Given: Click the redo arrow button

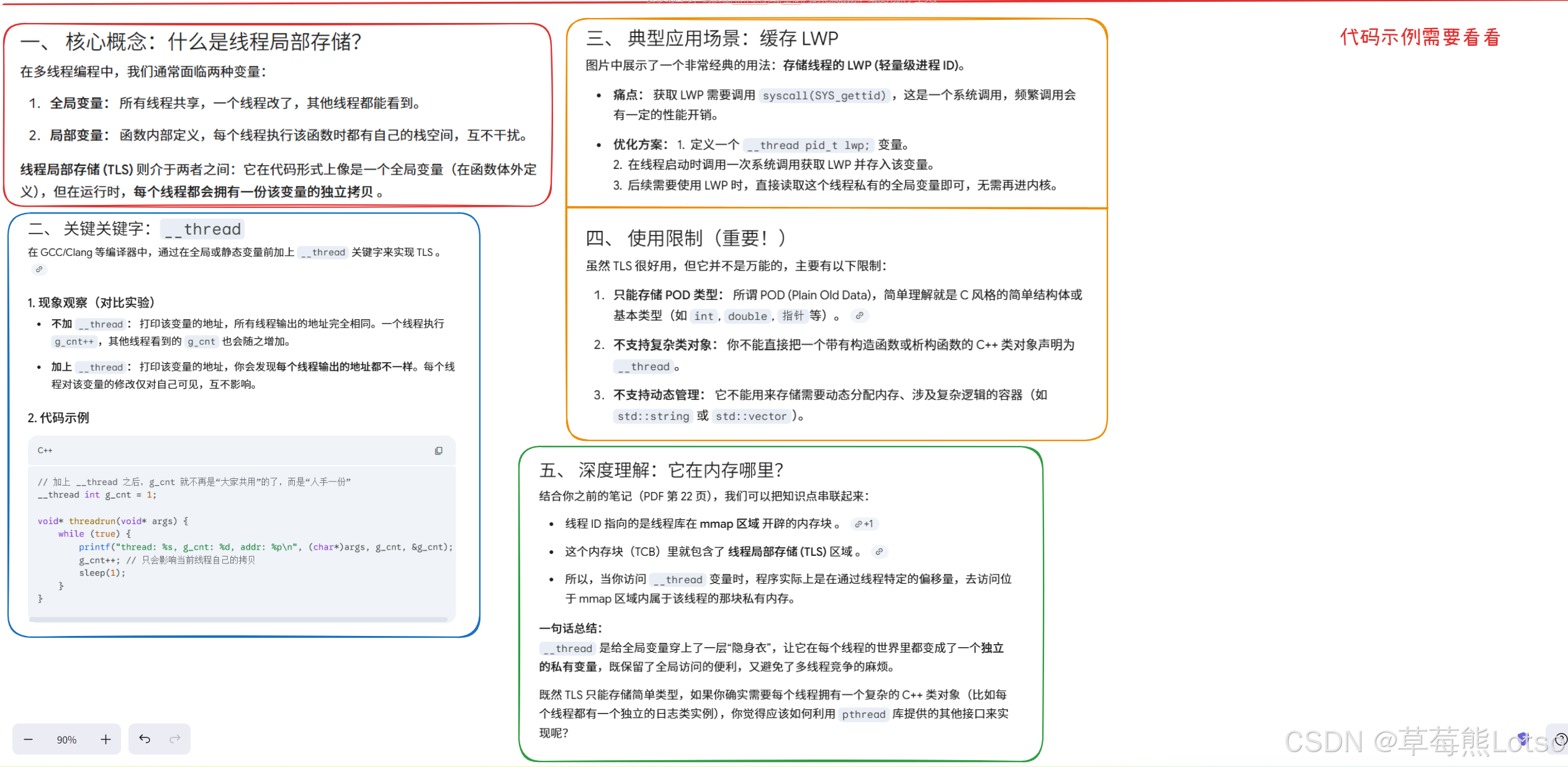Looking at the screenshot, I should tap(175, 738).
